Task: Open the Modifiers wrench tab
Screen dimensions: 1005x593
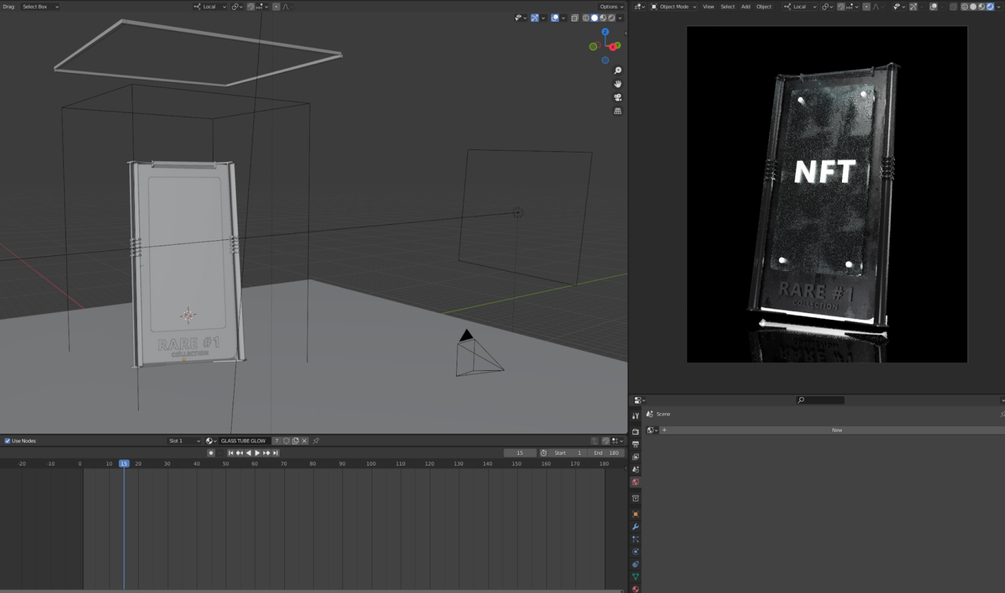Action: point(635,527)
